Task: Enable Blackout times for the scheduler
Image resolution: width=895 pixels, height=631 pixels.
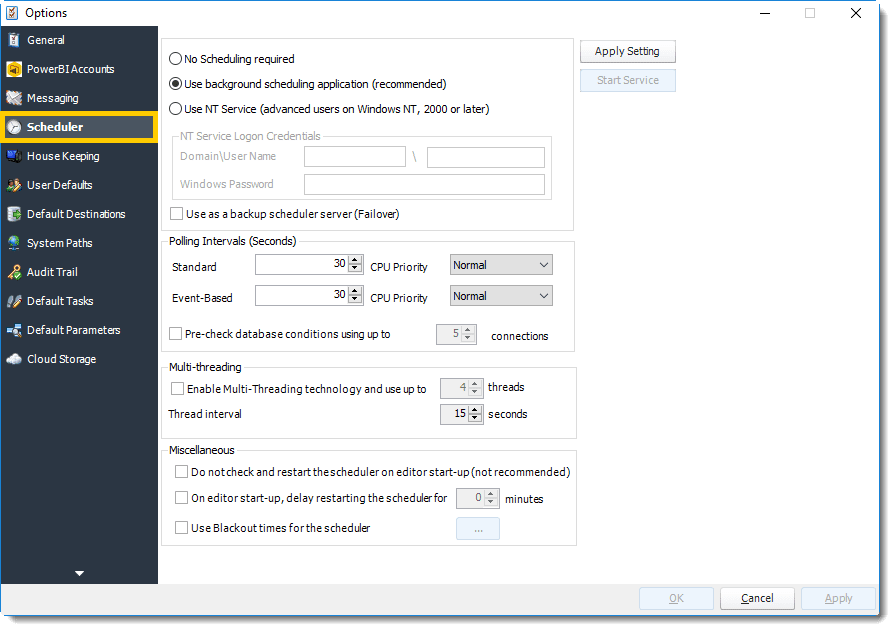Action: (x=181, y=528)
